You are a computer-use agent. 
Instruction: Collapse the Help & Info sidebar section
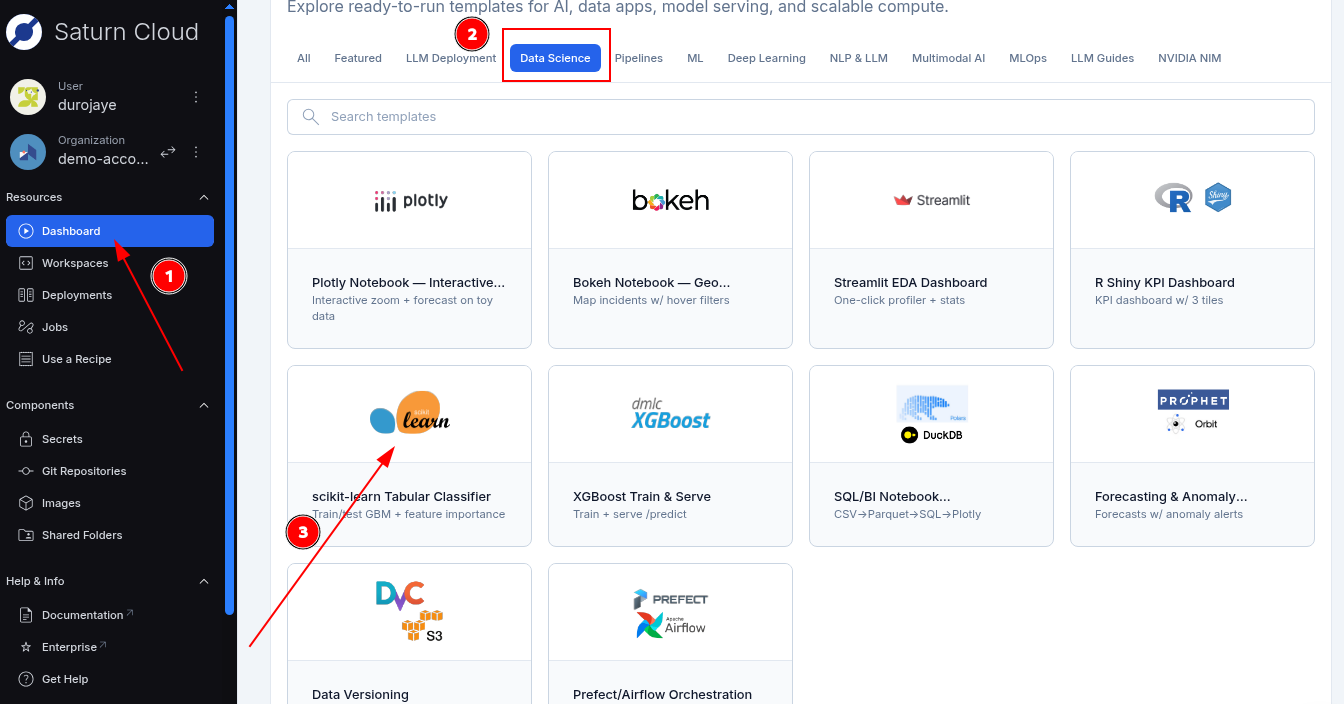tap(204, 582)
